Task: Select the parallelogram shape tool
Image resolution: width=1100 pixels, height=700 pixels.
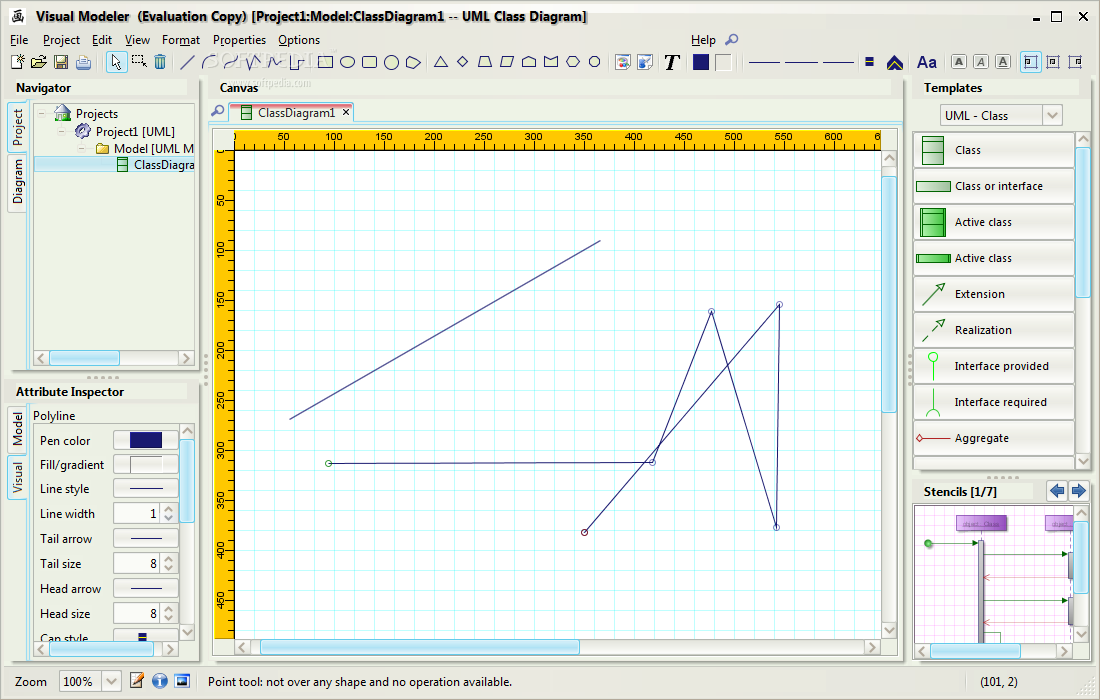Action: click(x=507, y=62)
